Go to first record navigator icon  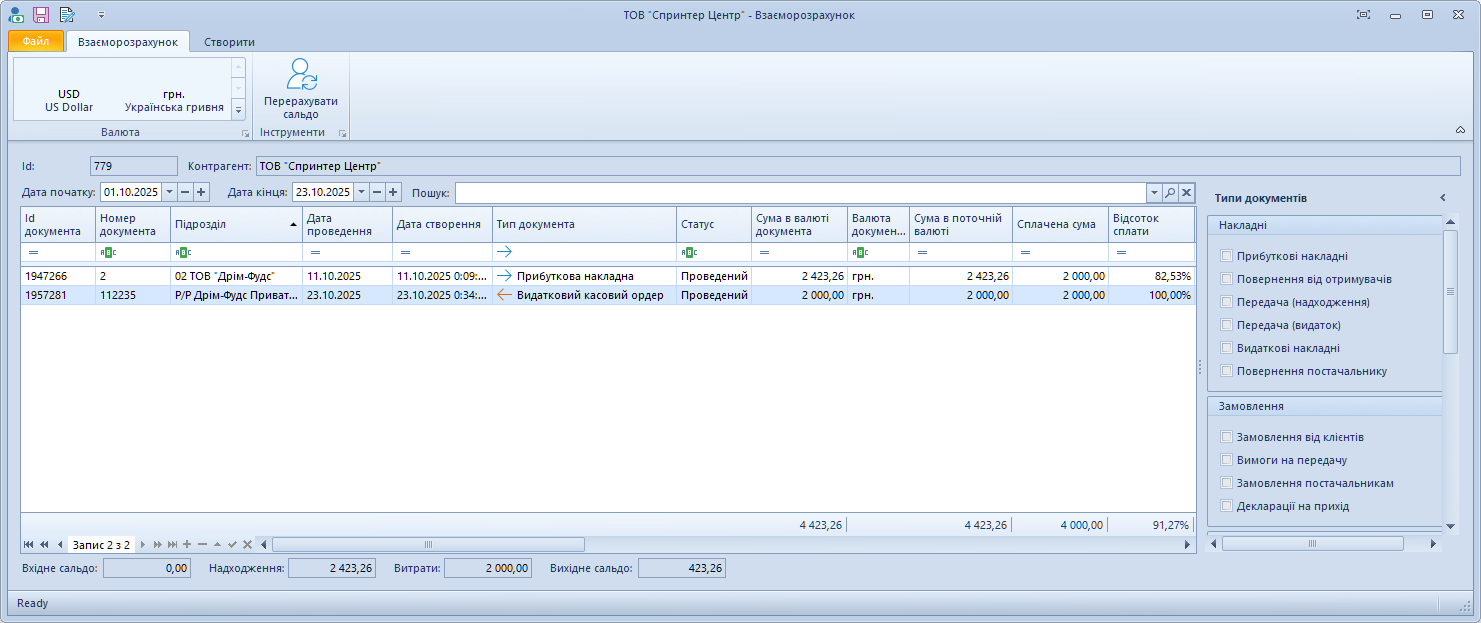[29, 545]
